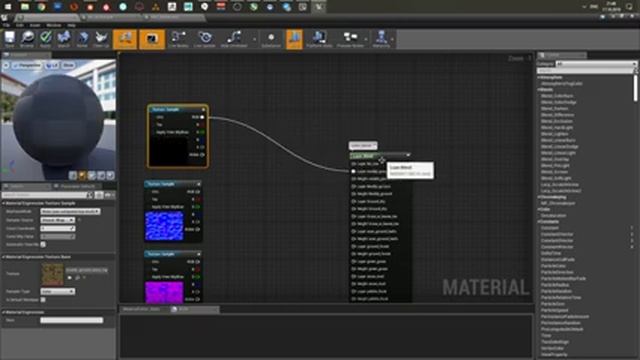Click use-selected-asset arrow icon under texture name
The image size is (640, 360).
point(69,278)
